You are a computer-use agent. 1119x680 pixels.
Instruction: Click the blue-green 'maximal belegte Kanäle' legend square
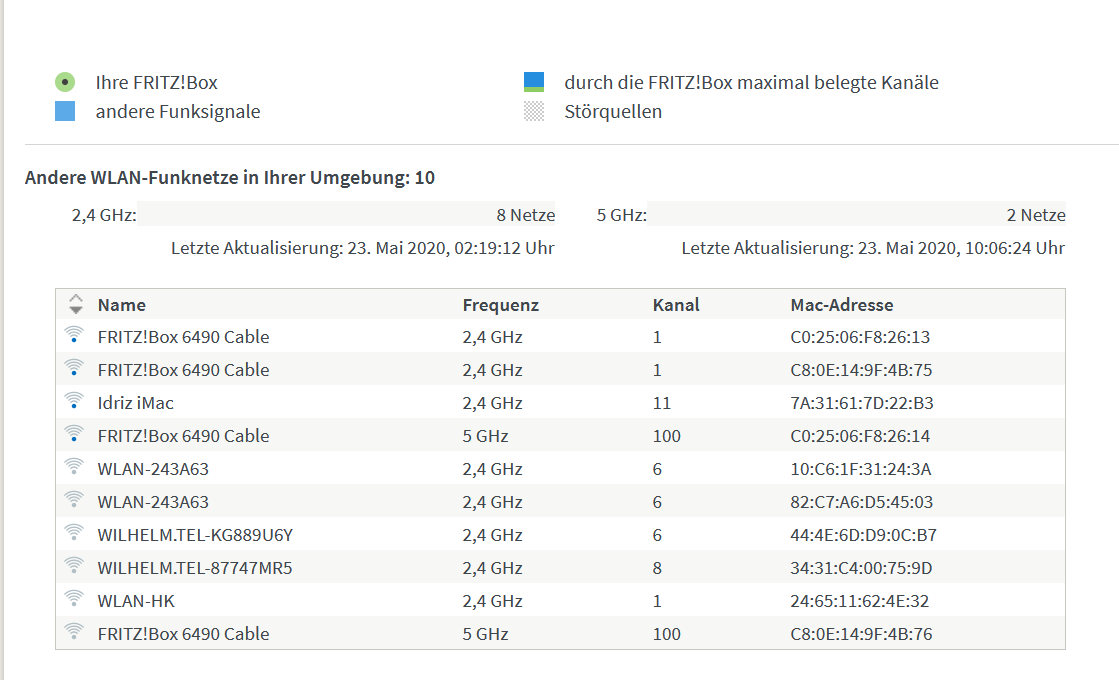tap(534, 82)
